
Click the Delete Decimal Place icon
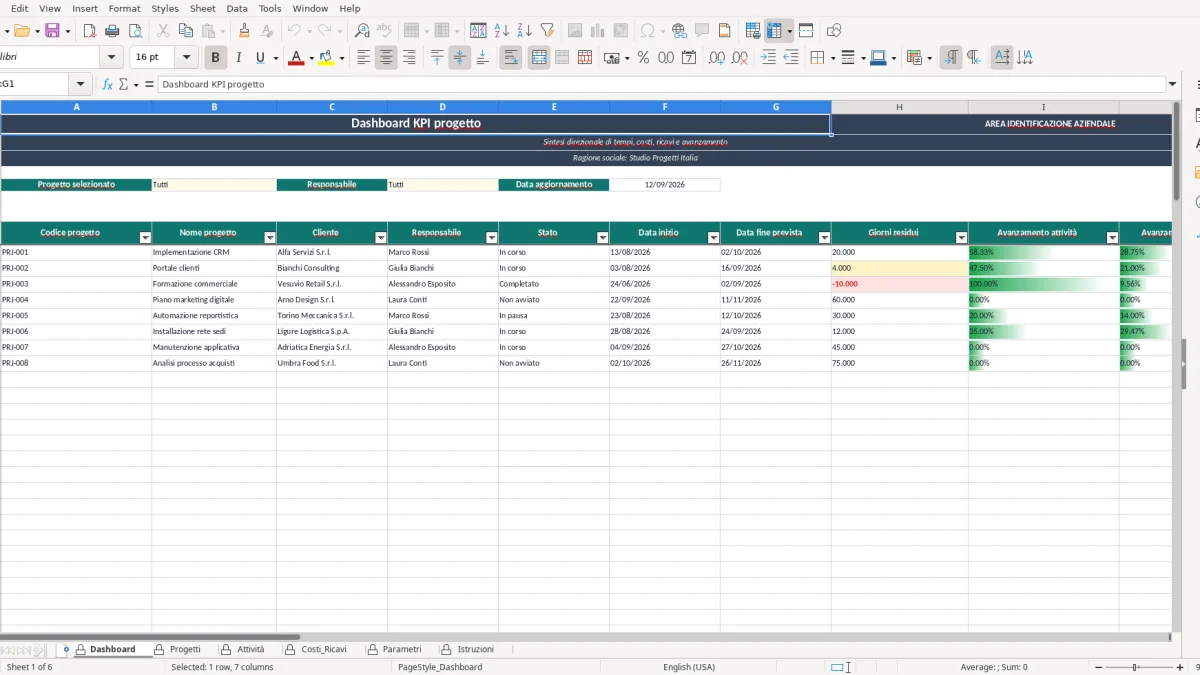(740, 58)
